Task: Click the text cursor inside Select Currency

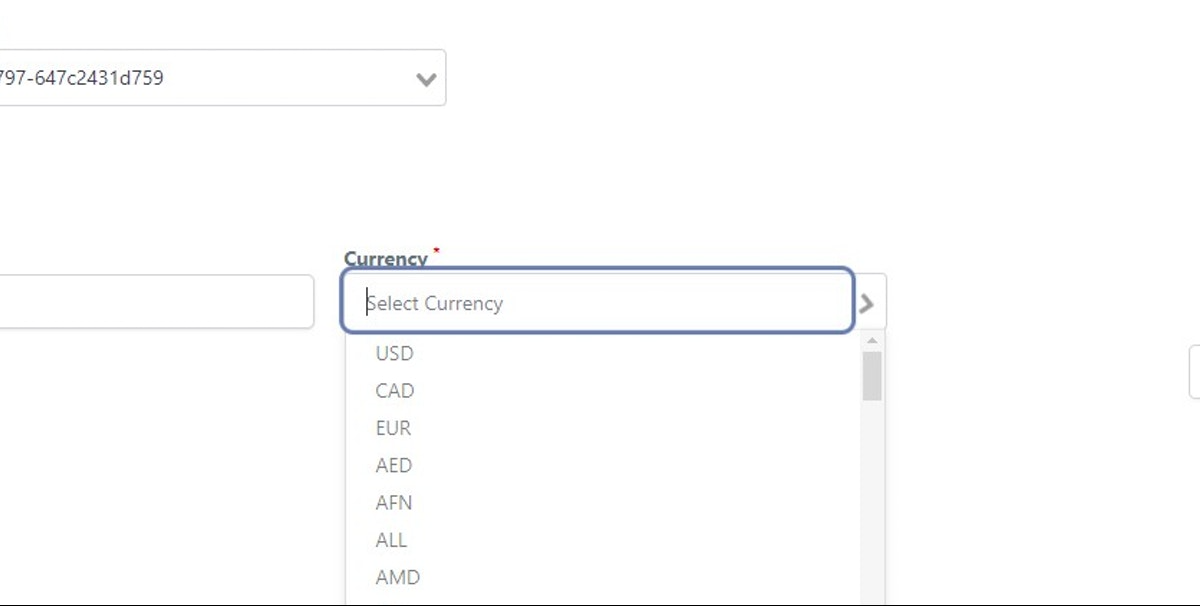Action: tap(367, 303)
